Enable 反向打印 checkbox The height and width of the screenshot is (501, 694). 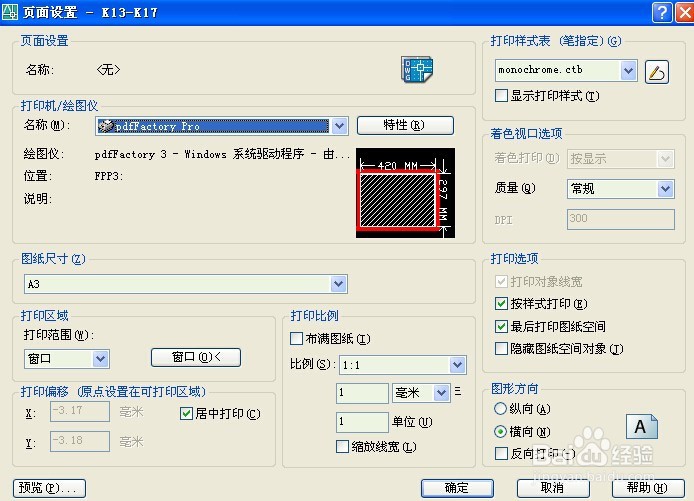[x=501, y=453]
